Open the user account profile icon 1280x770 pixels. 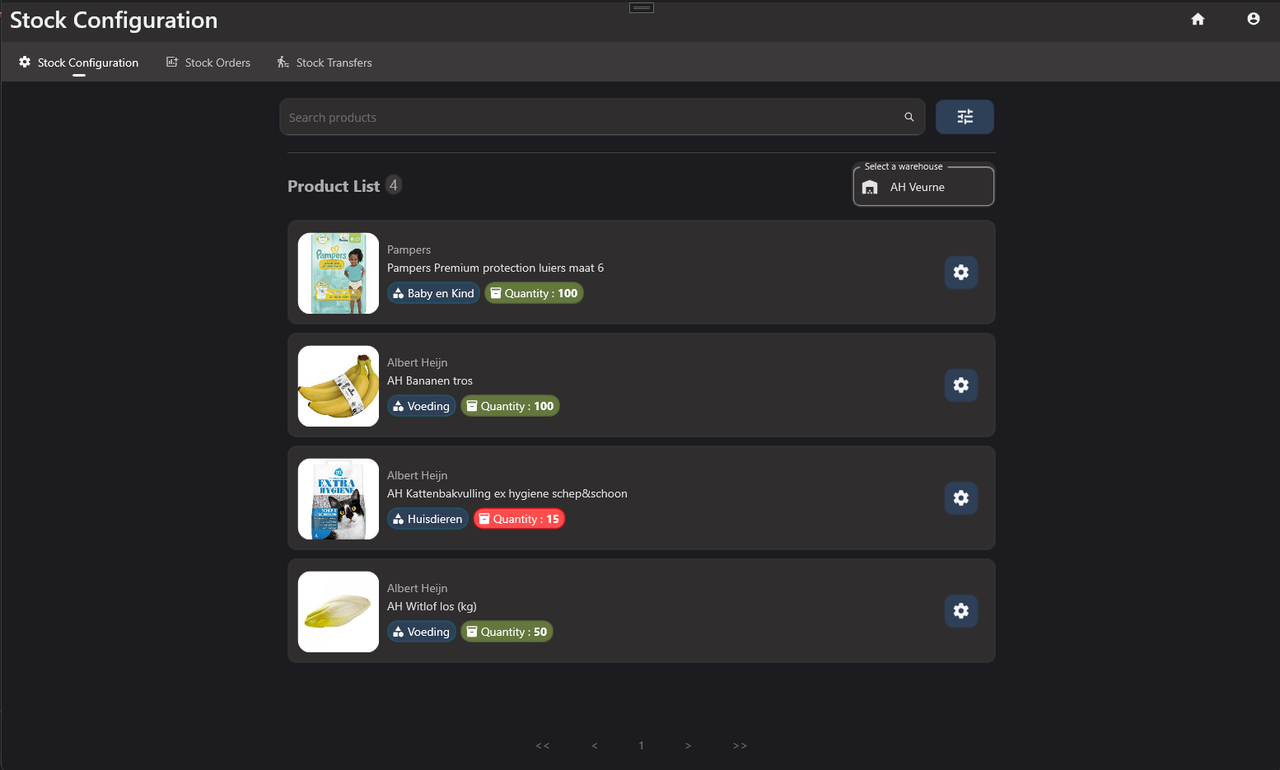[x=1253, y=19]
